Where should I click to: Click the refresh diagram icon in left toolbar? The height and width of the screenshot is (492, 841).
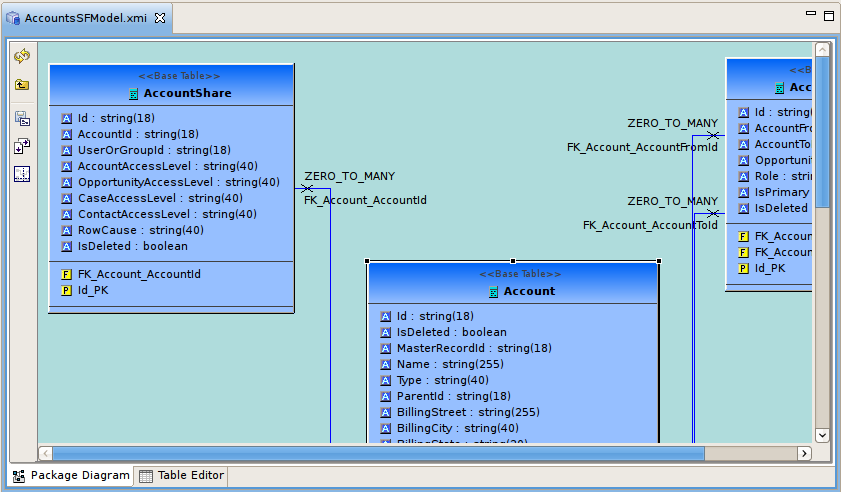22,57
